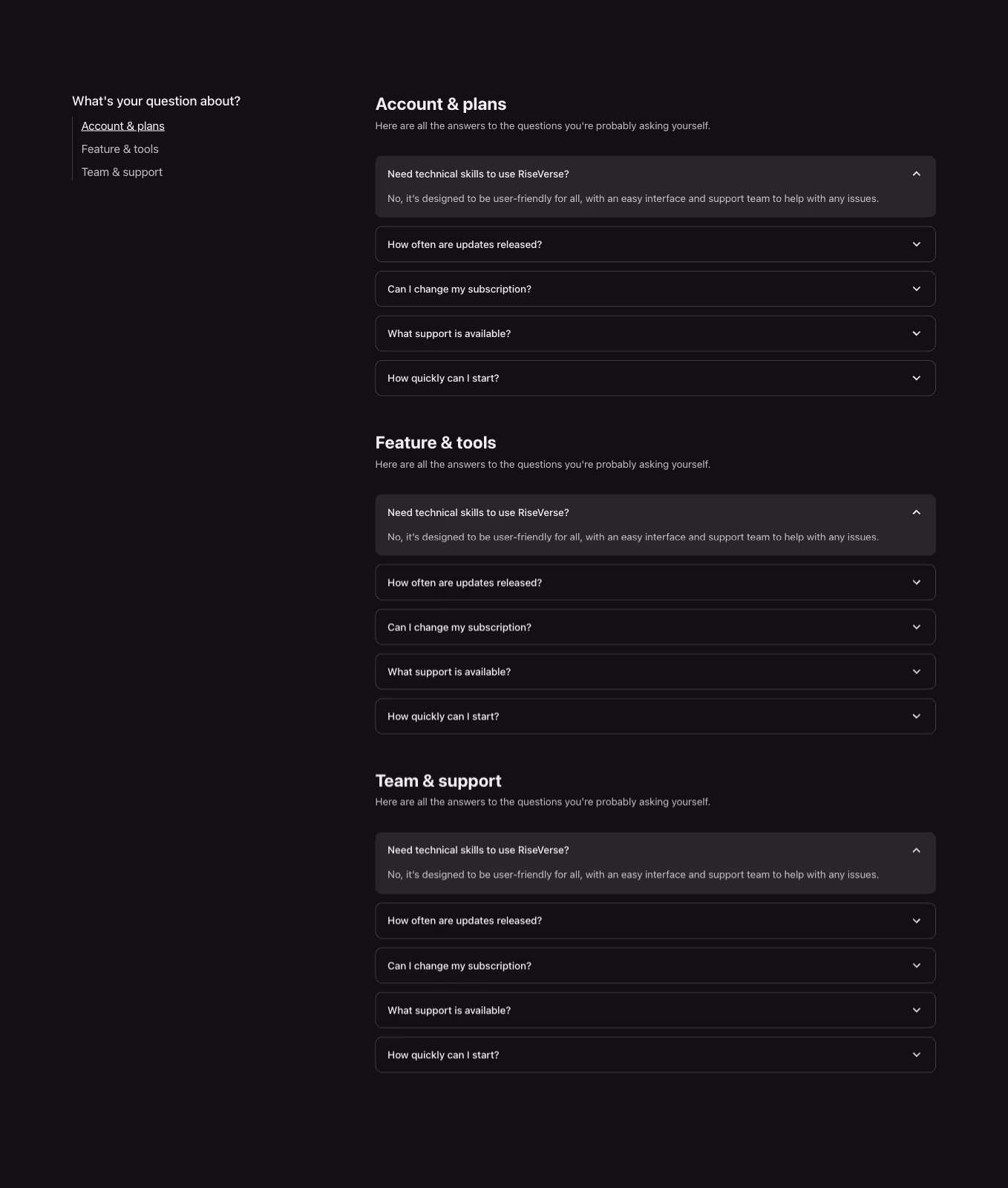
Task: Click the chevron icon on the expanded Account question
Action: tap(916, 174)
